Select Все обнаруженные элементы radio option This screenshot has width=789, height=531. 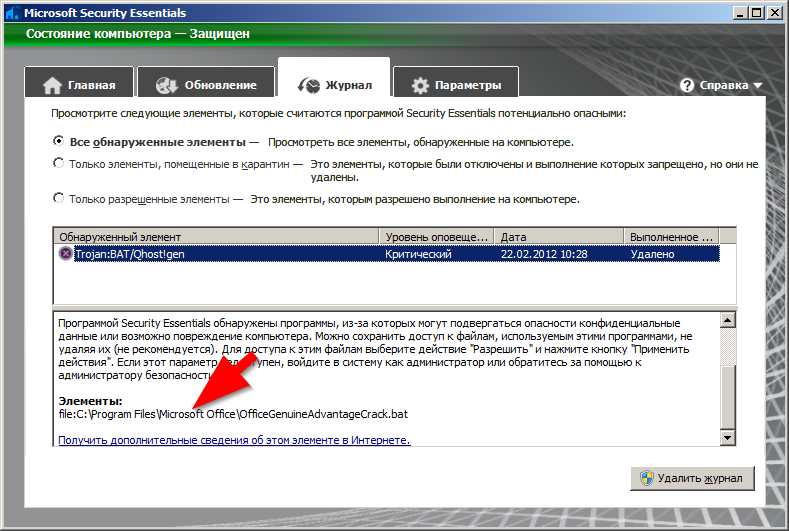point(58,141)
